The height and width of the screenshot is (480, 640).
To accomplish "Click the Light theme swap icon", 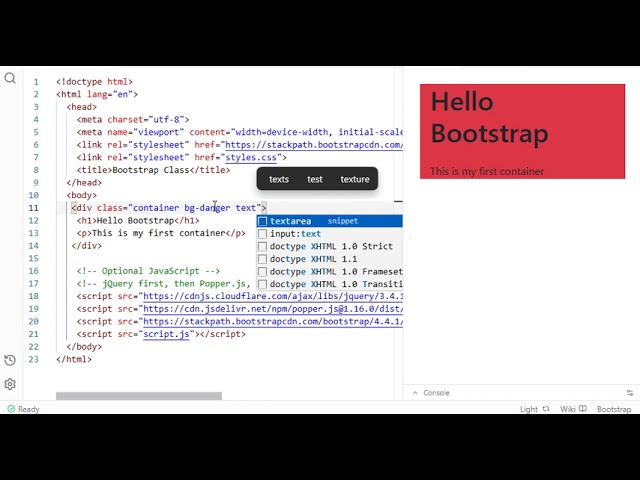I will click(x=546, y=409).
